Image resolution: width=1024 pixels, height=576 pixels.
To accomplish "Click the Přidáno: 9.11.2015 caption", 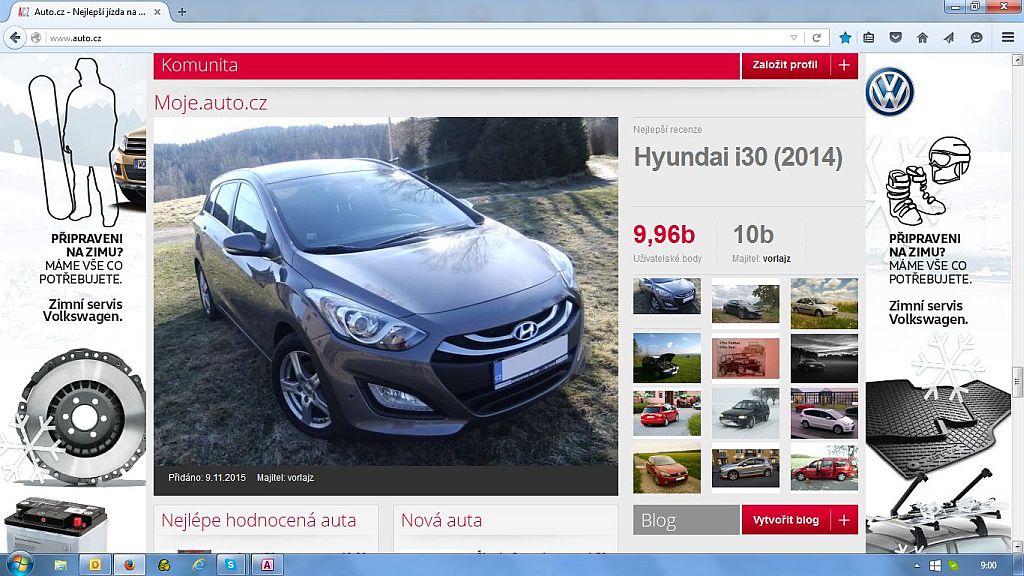I will (x=207, y=477).
